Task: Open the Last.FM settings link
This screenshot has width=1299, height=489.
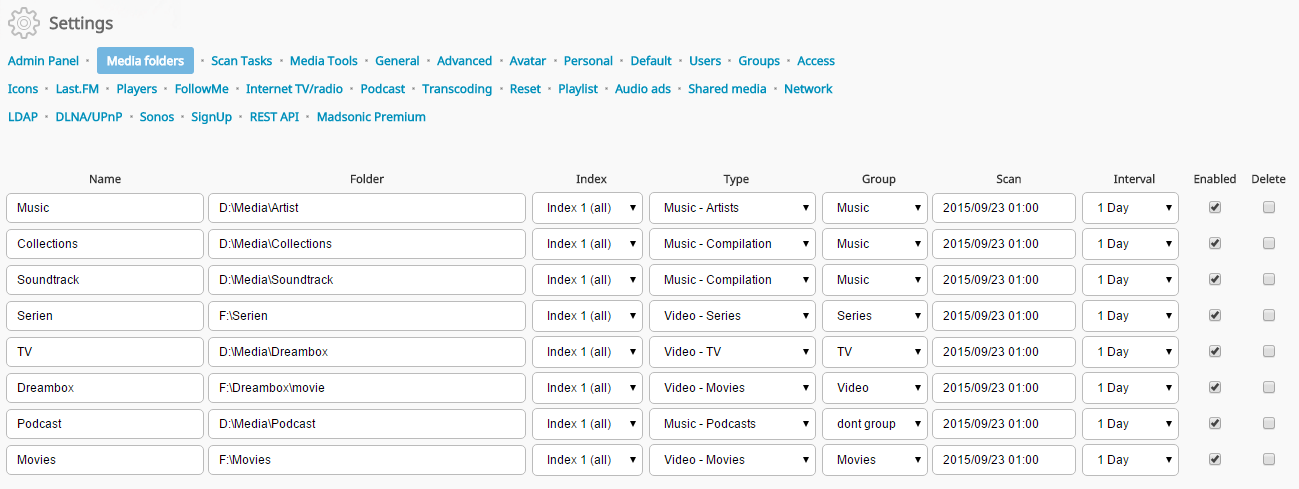Action: pos(77,89)
